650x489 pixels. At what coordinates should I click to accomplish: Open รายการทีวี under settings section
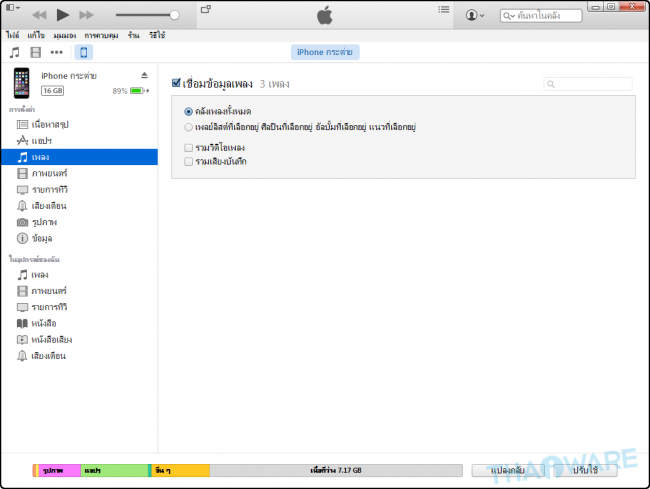click(x=79, y=190)
